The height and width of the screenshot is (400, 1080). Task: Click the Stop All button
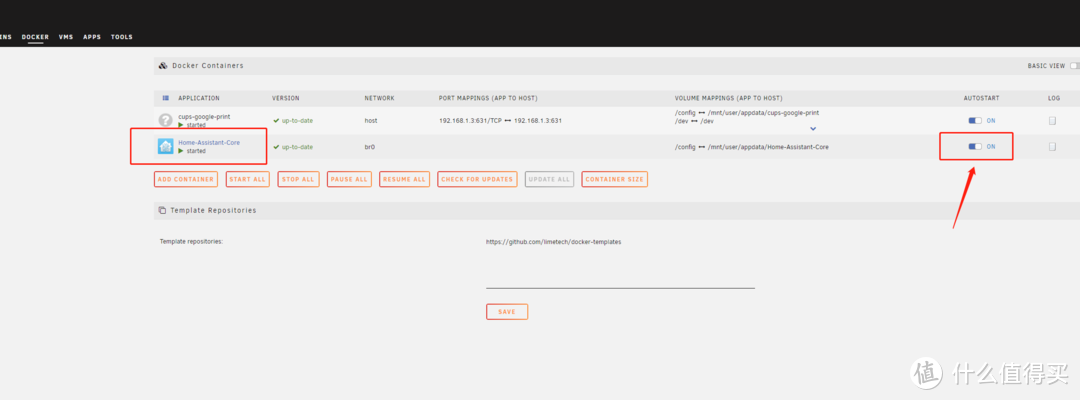pos(298,179)
